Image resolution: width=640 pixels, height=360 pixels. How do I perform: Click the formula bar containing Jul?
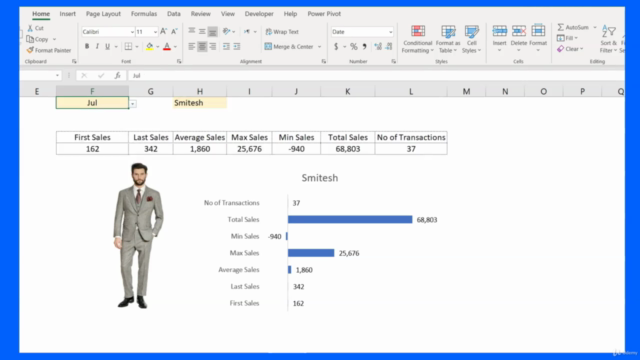(x=376, y=76)
